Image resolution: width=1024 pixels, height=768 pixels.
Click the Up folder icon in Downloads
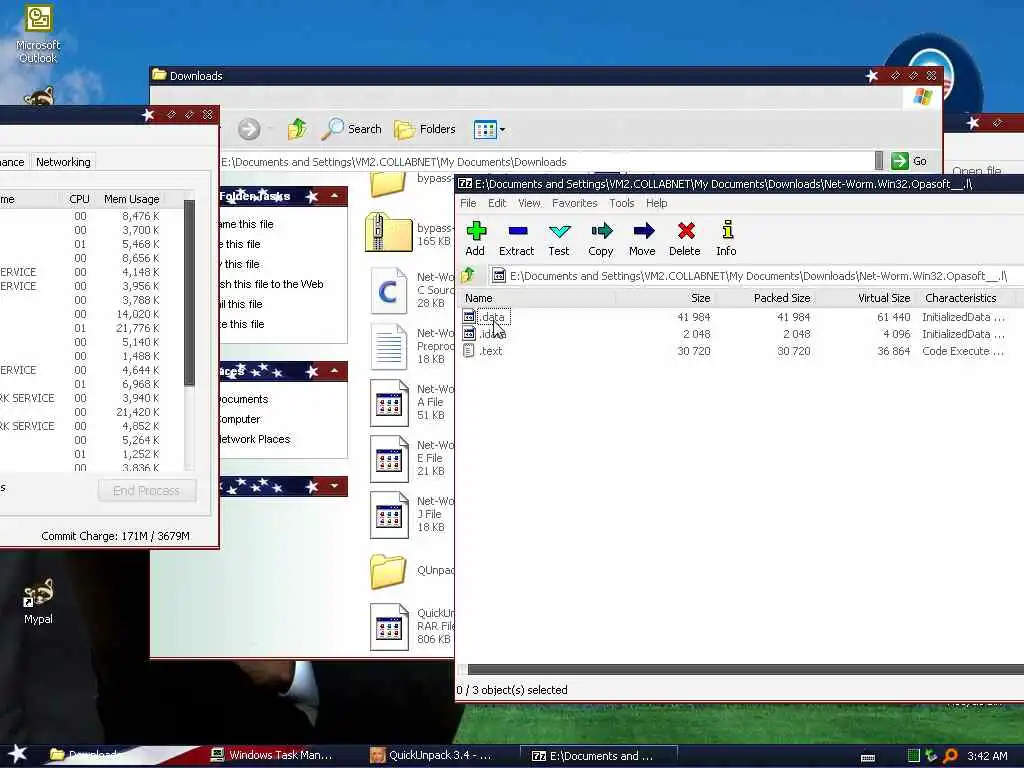(297, 129)
